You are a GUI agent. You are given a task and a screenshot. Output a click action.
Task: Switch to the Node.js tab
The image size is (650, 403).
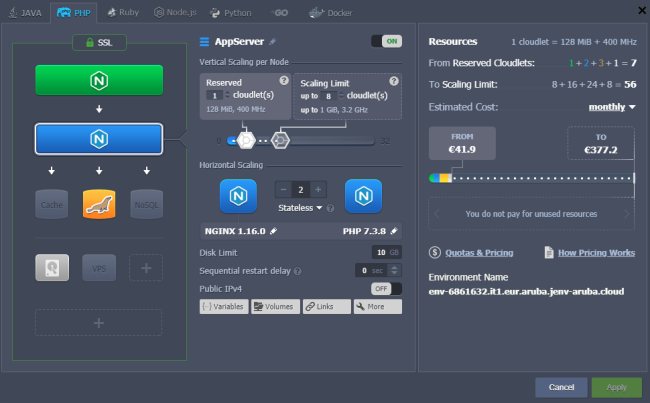coord(175,12)
